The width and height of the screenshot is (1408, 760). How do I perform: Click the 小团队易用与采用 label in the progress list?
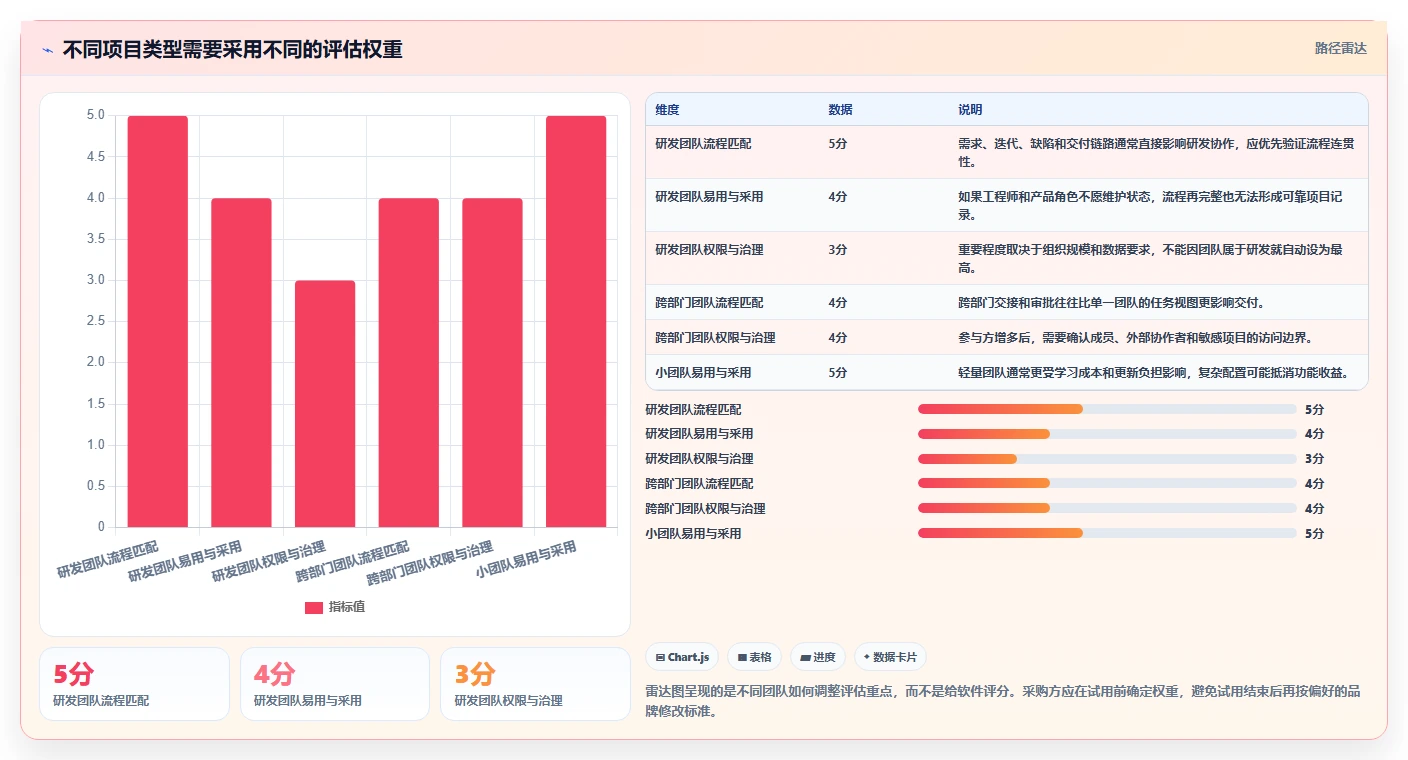pyautogui.click(x=694, y=534)
